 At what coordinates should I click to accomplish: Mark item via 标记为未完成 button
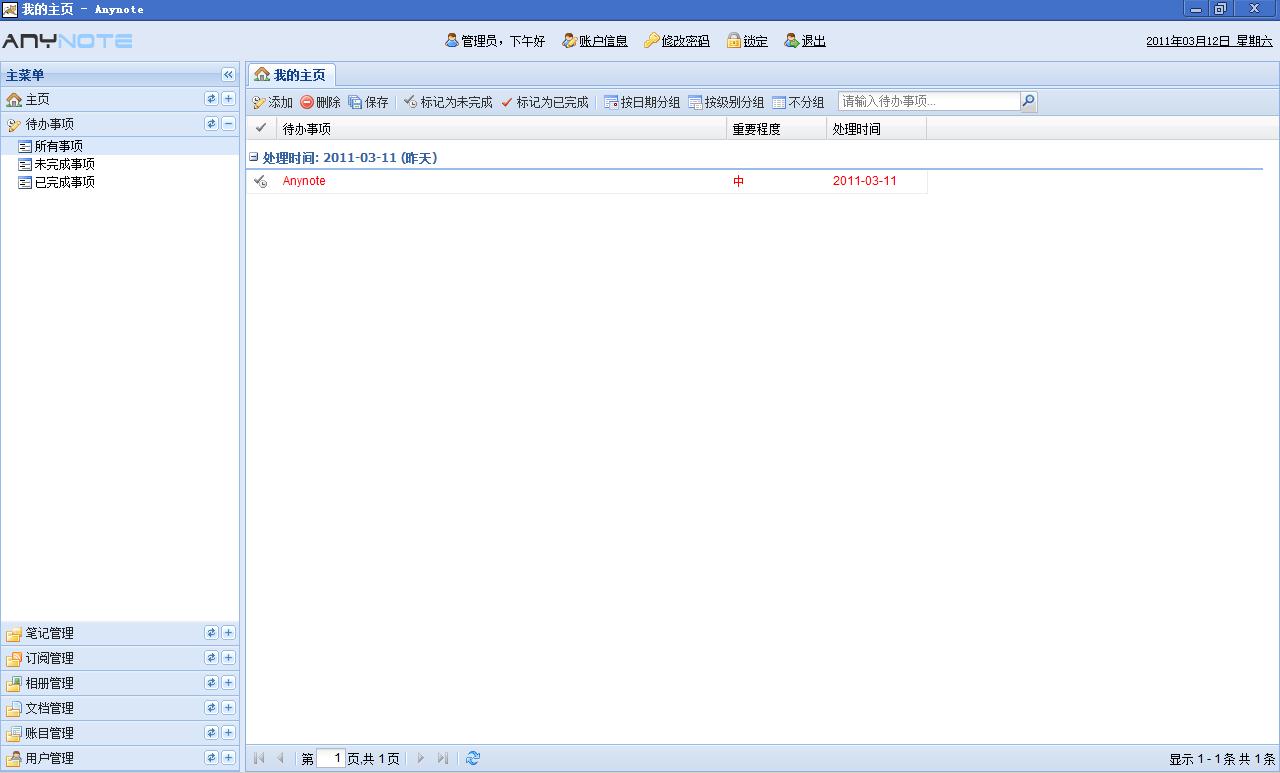pos(448,102)
